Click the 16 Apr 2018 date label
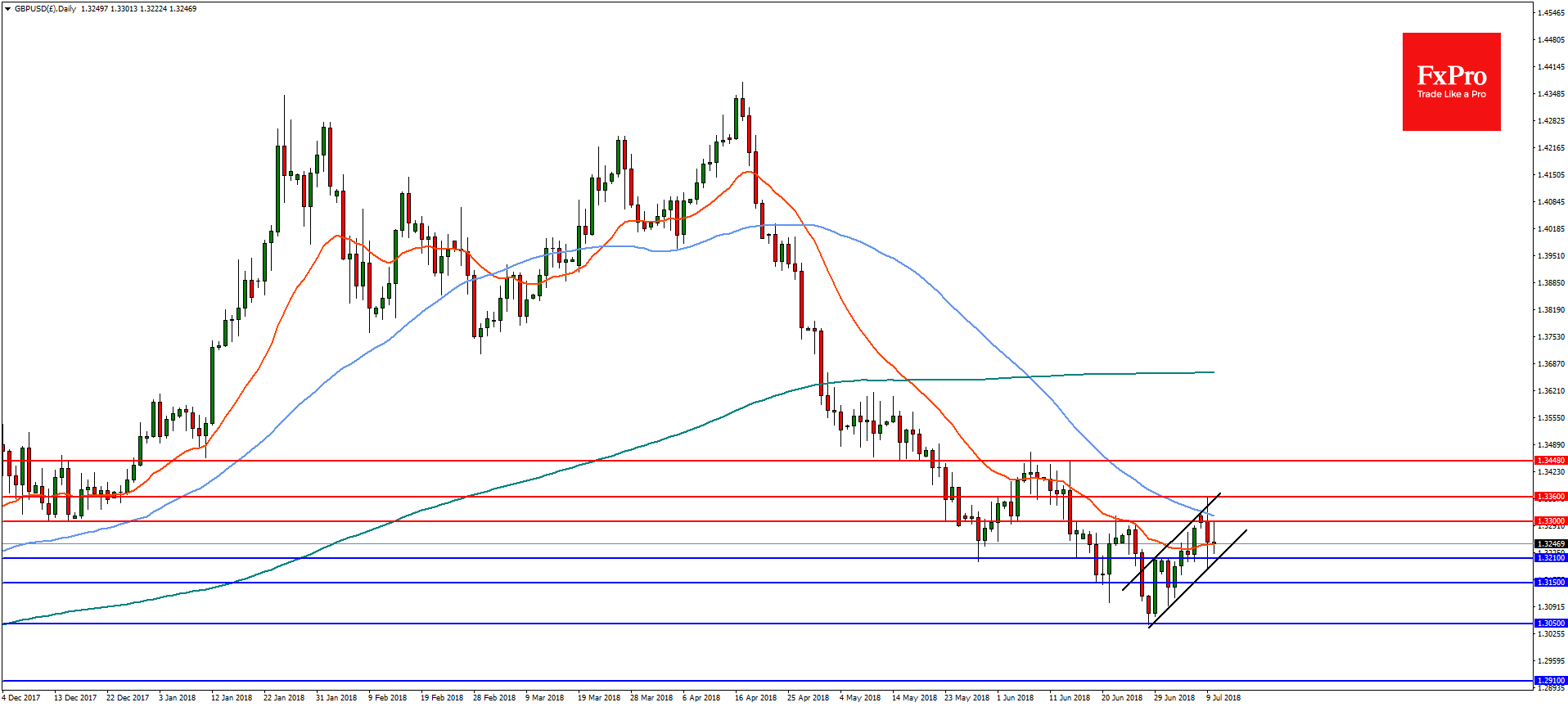This screenshot has width=1568, height=707. pyautogui.click(x=755, y=698)
